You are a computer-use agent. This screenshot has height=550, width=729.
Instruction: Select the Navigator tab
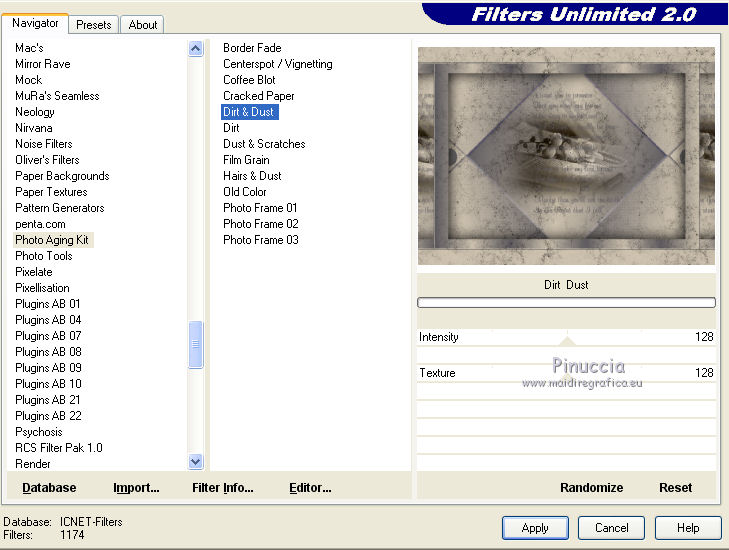(35, 23)
